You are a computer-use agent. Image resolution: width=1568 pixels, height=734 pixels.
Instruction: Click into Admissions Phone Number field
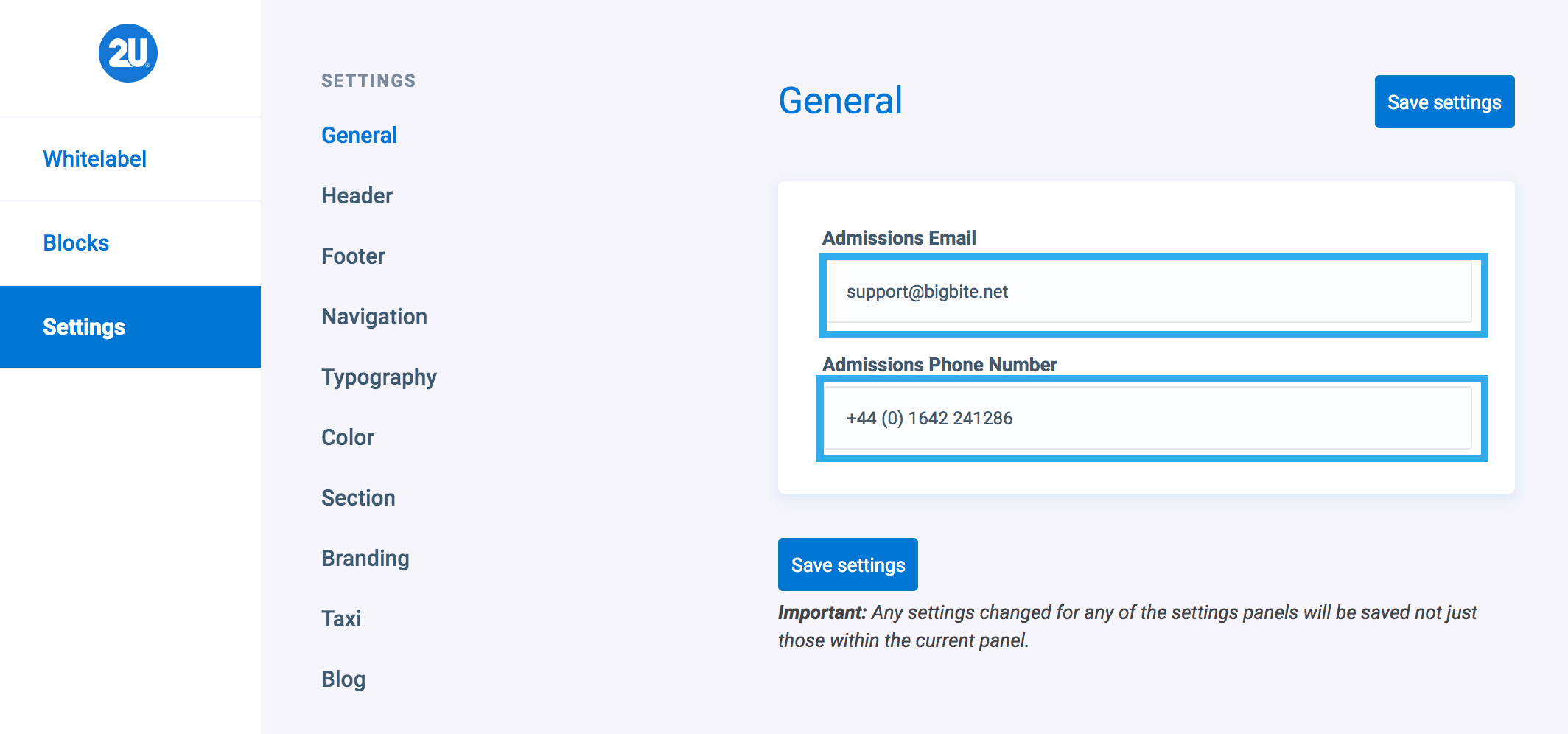coord(1148,419)
